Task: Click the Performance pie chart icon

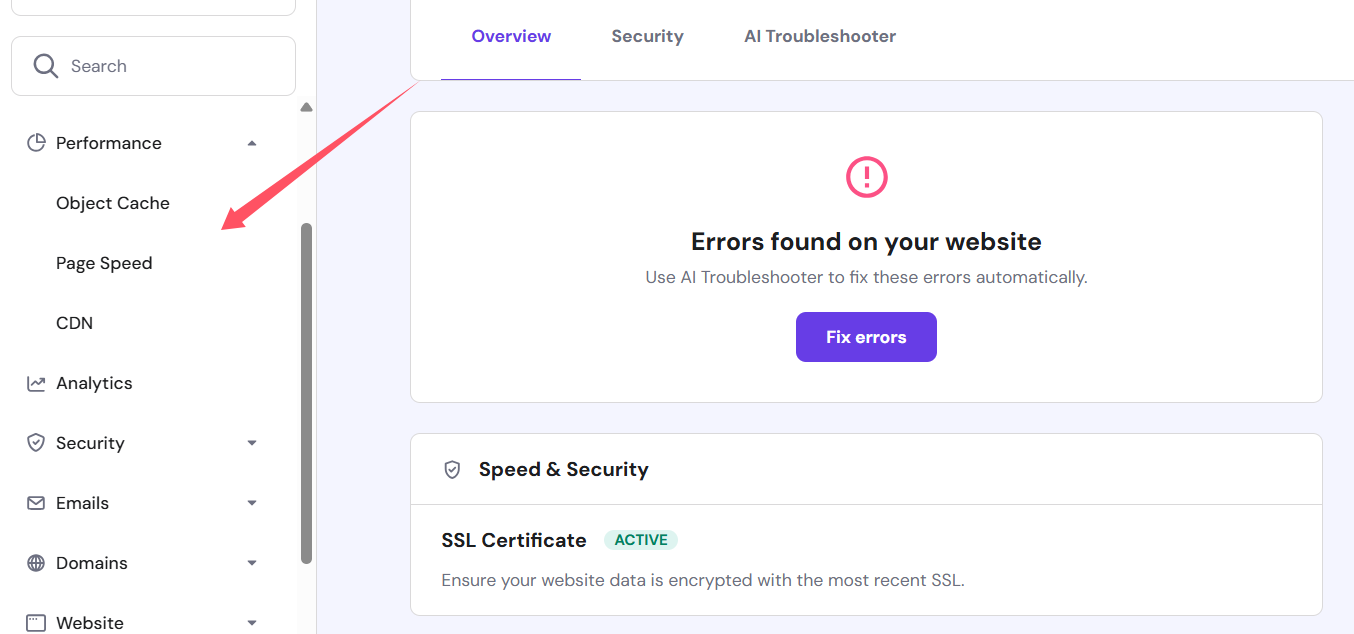Action: point(36,143)
